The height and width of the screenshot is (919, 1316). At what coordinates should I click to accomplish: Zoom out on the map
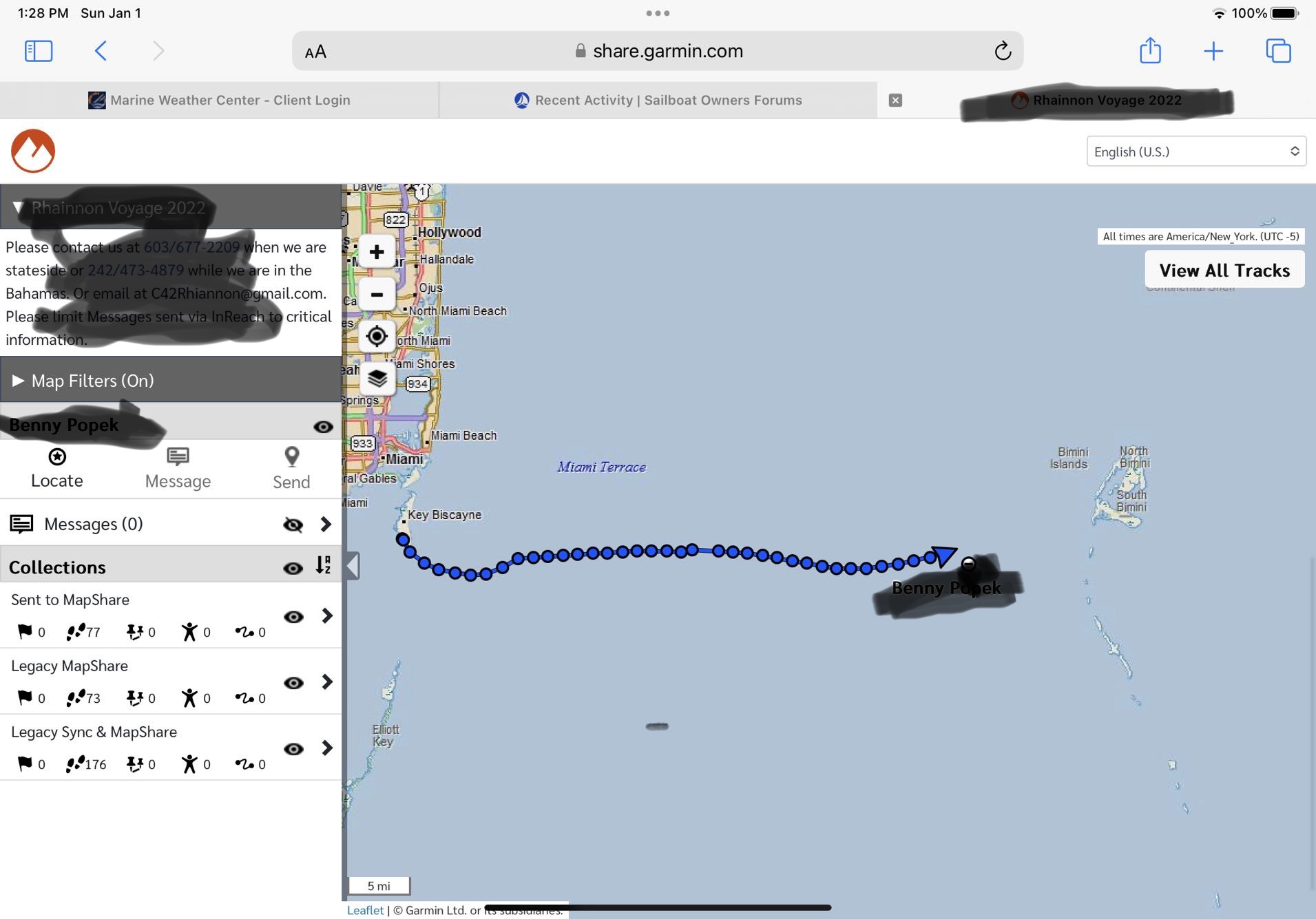coord(377,295)
